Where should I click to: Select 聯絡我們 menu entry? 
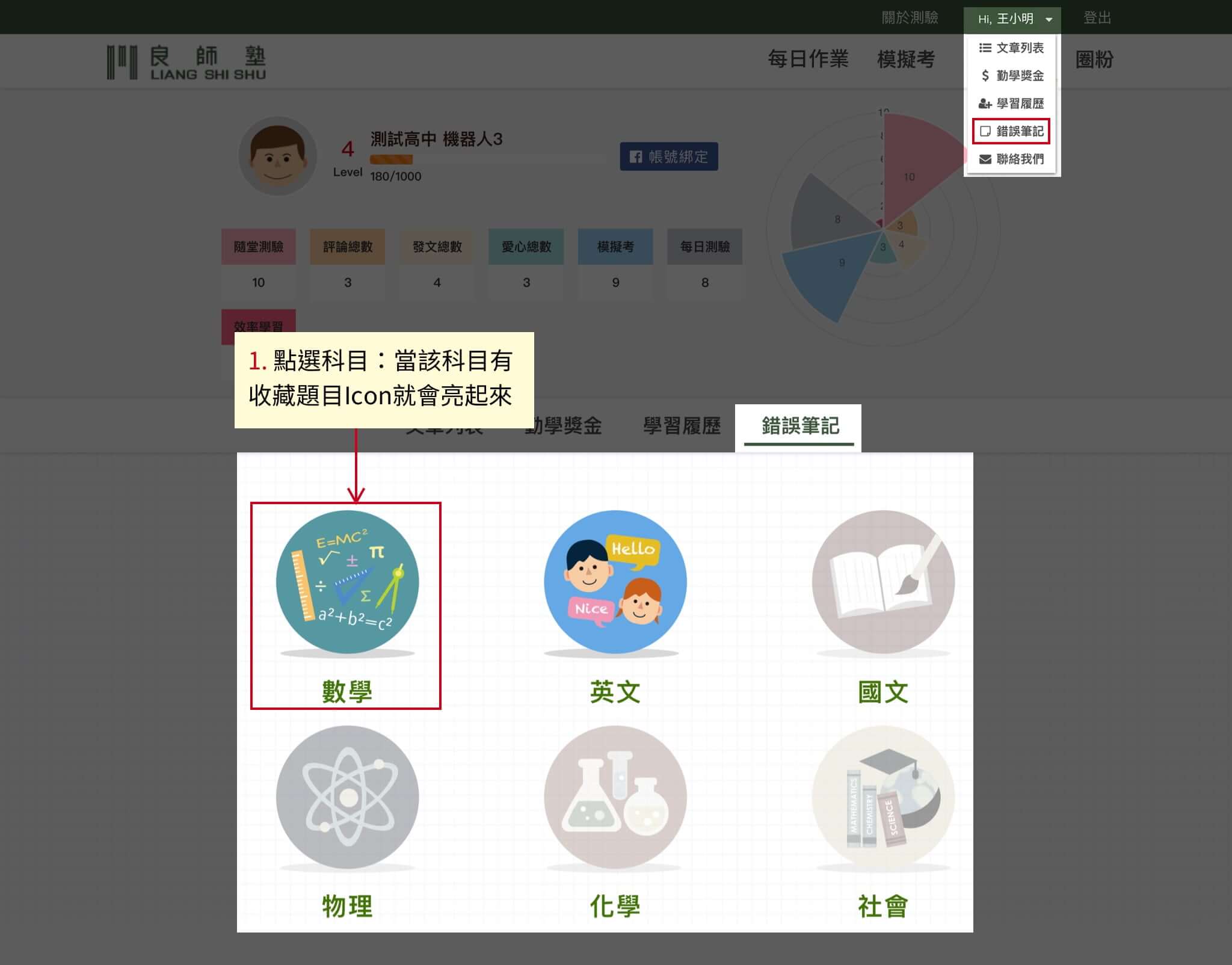click(x=1011, y=159)
